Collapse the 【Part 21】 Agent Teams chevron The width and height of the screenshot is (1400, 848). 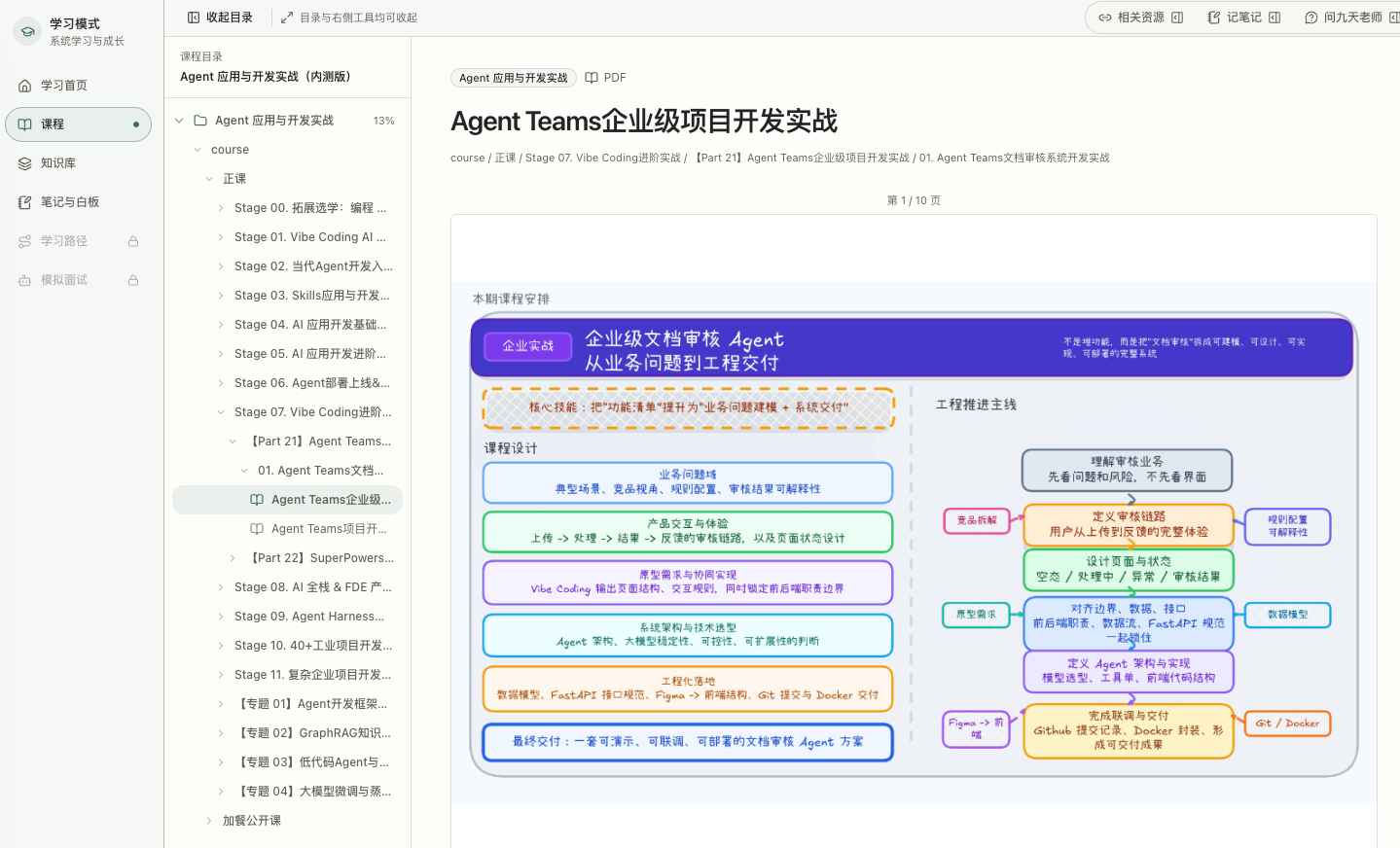[x=233, y=442]
